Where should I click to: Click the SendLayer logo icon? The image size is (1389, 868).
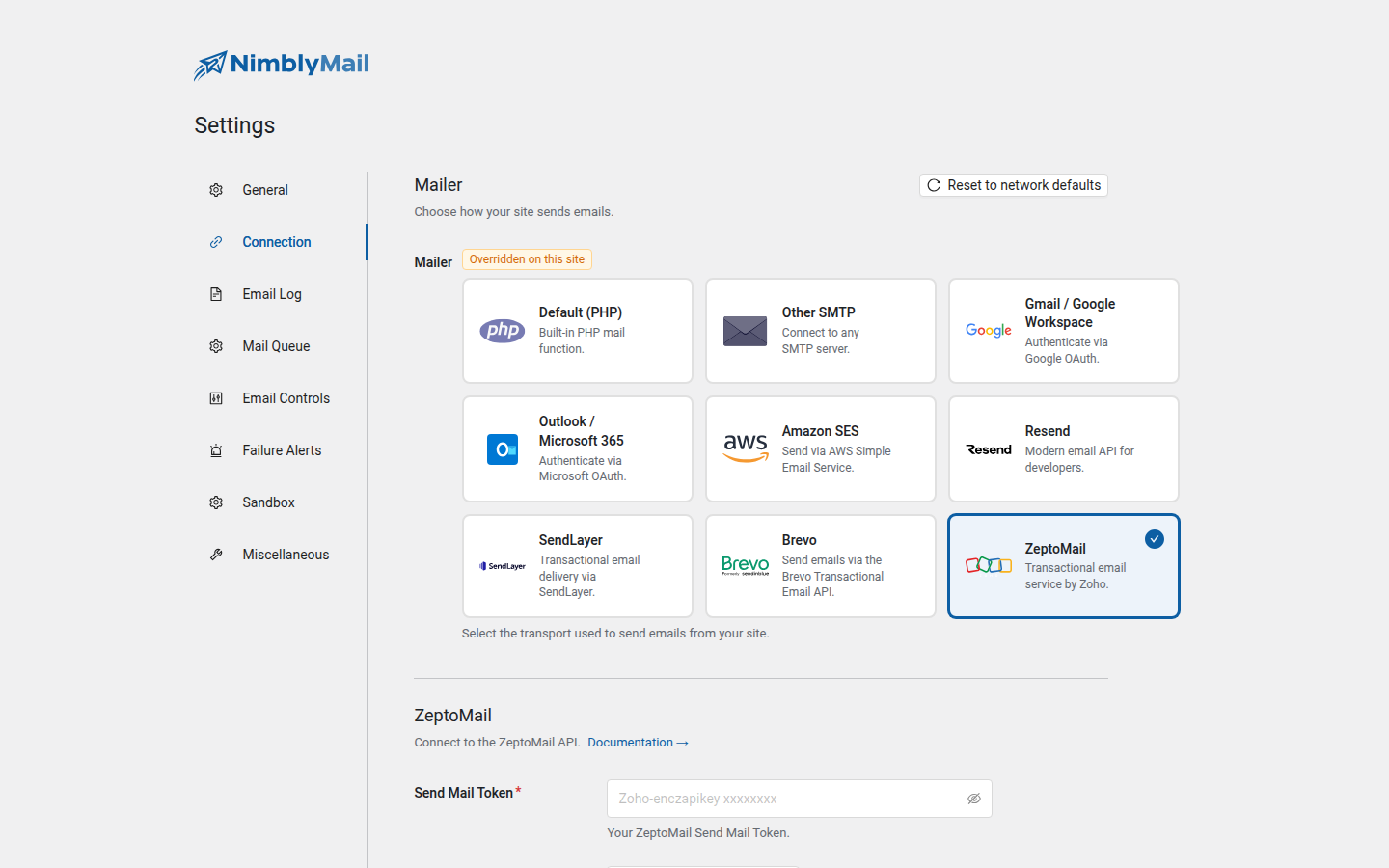point(503,566)
